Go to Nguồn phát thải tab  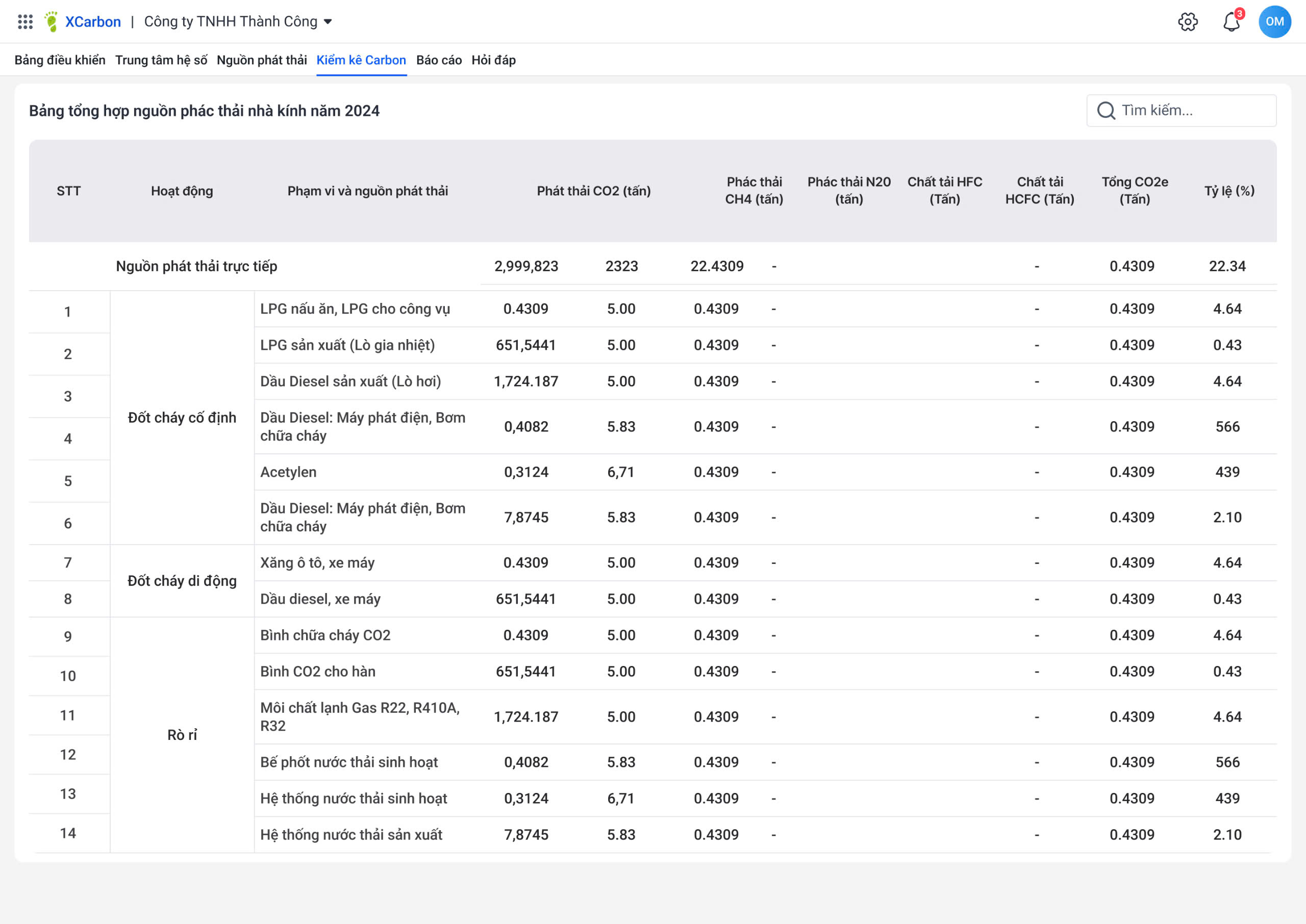click(x=262, y=60)
